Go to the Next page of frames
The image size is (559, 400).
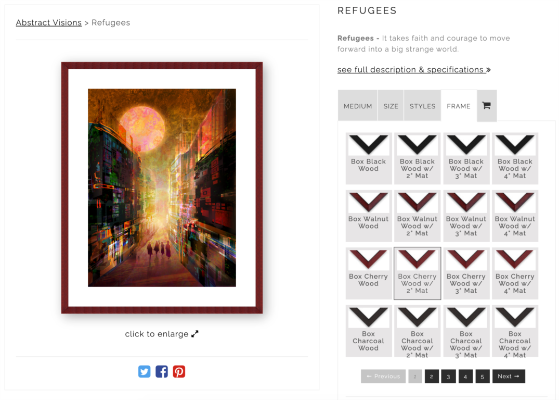coord(508,376)
